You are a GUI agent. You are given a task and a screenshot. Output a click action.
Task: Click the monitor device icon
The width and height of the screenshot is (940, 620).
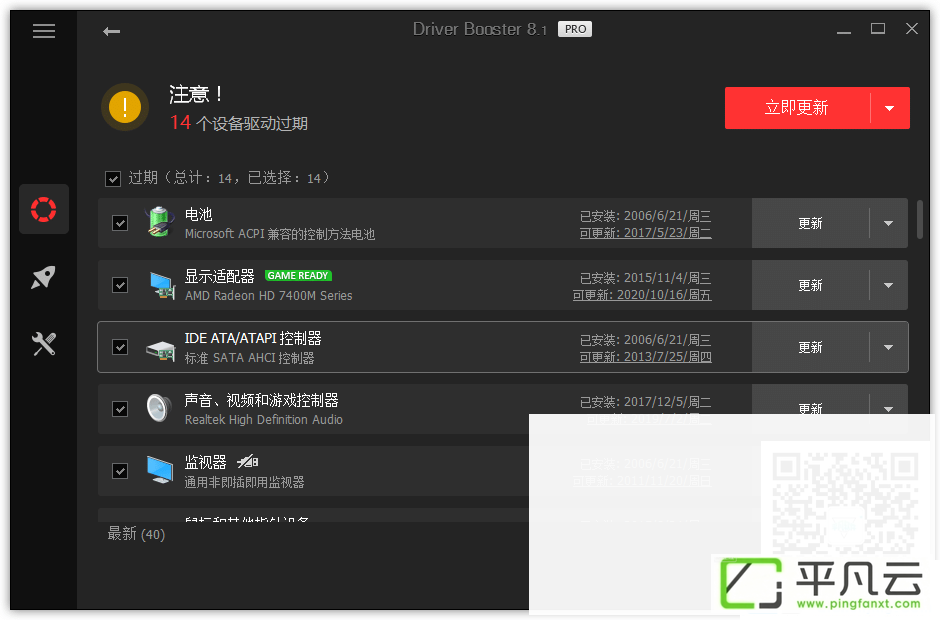tap(160, 469)
